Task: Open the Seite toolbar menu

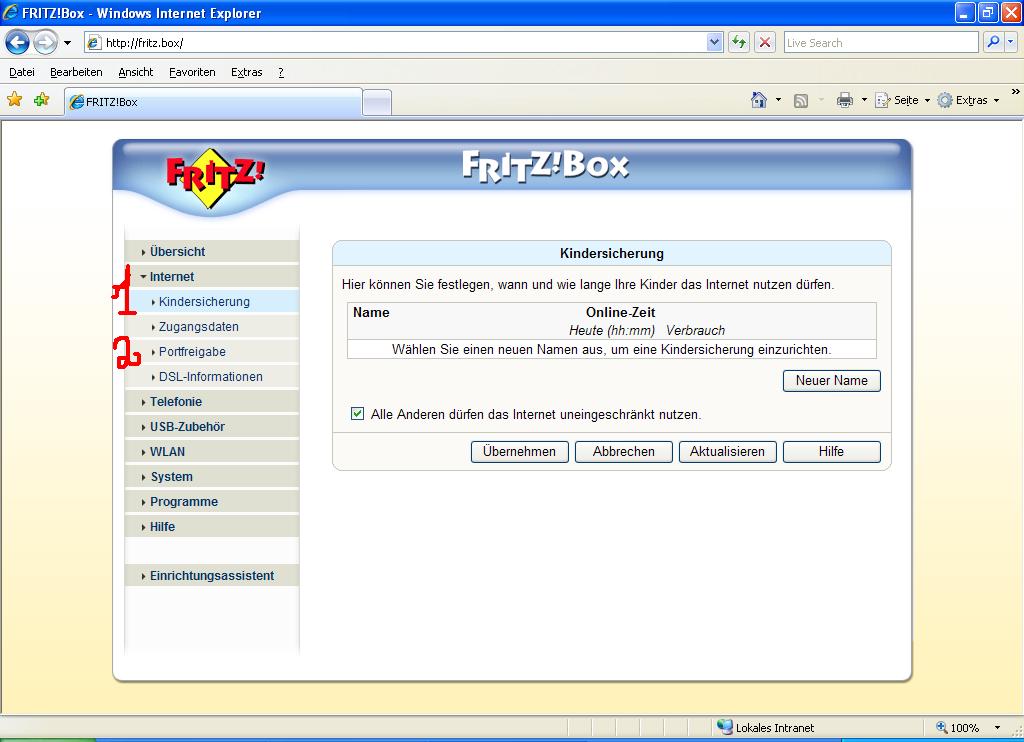Action: point(903,100)
